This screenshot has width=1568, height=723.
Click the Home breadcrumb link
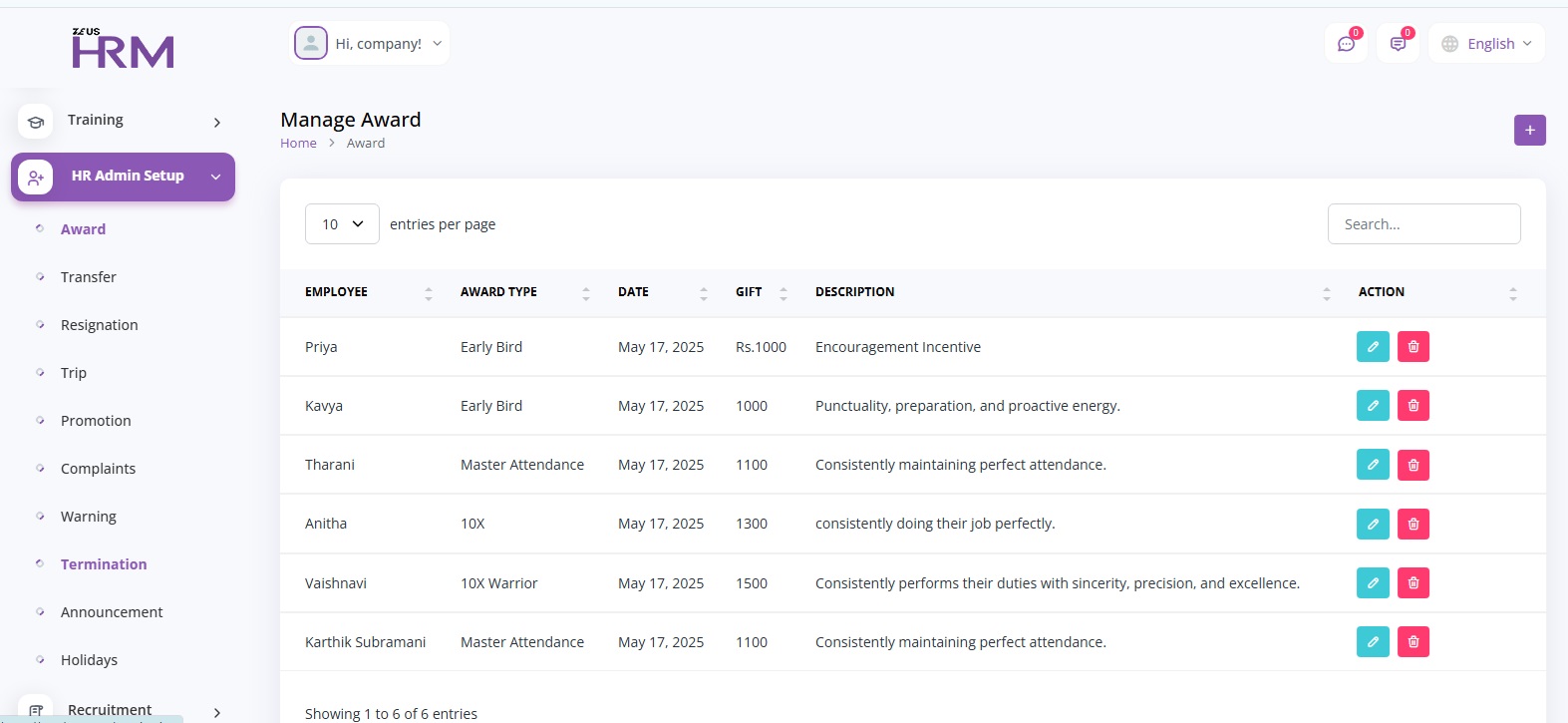point(298,144)
